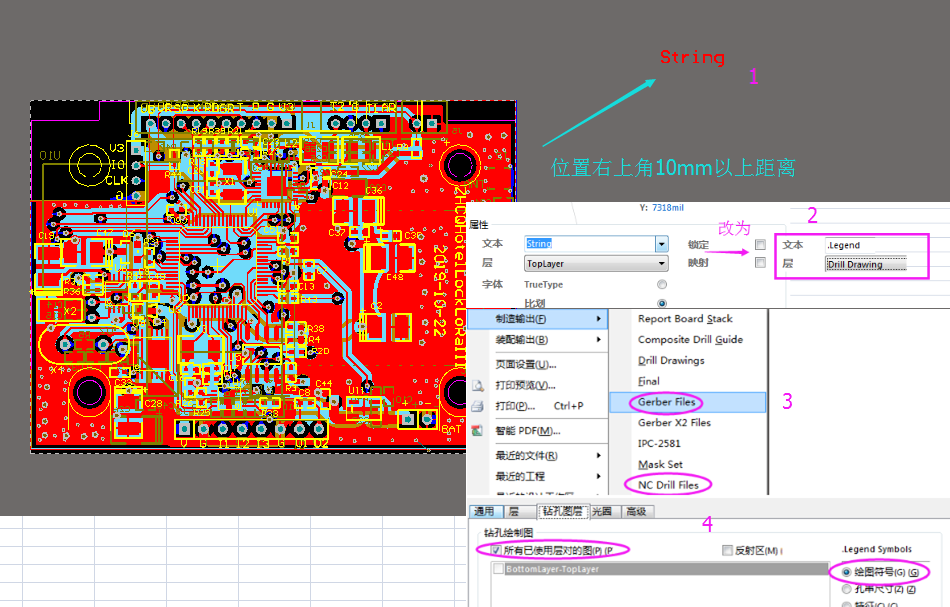
Task: Tick the 映射 (Mirror) checkbox
Action: click(x=761, y=263)
